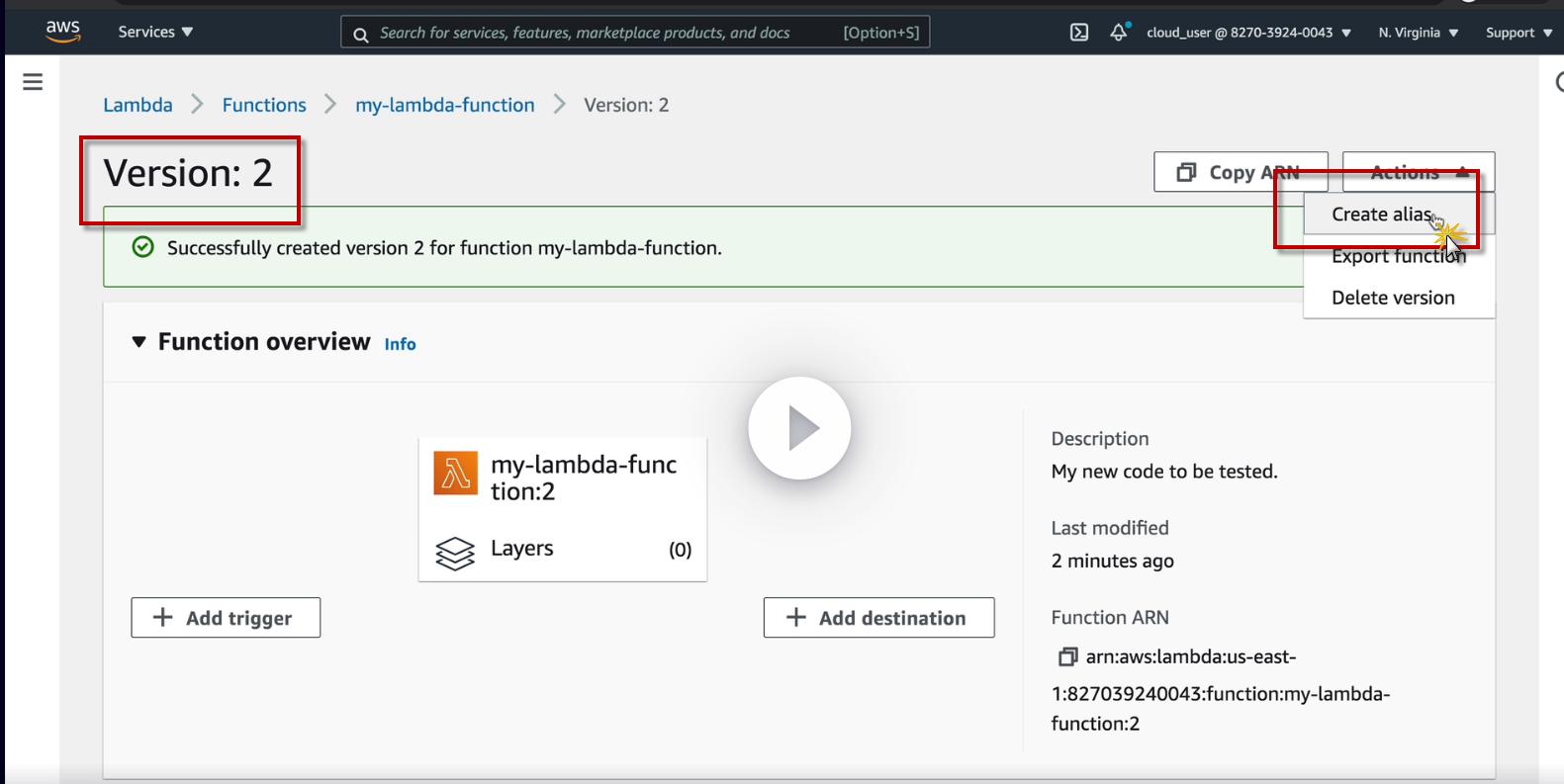
Task: Click the Add destination button
Action: [x=878, y=618]
